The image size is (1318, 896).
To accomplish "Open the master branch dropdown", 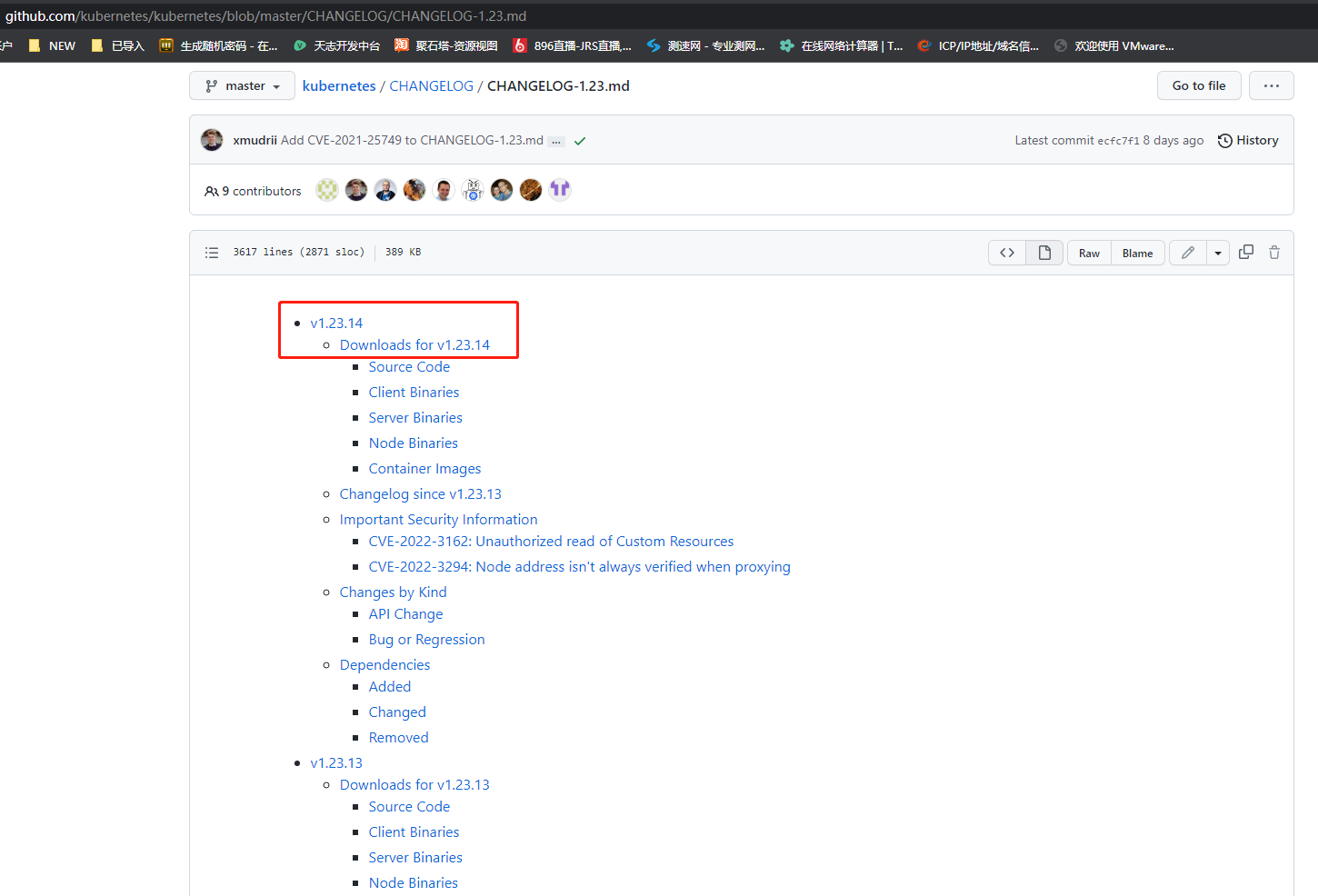I will (242, 85).
